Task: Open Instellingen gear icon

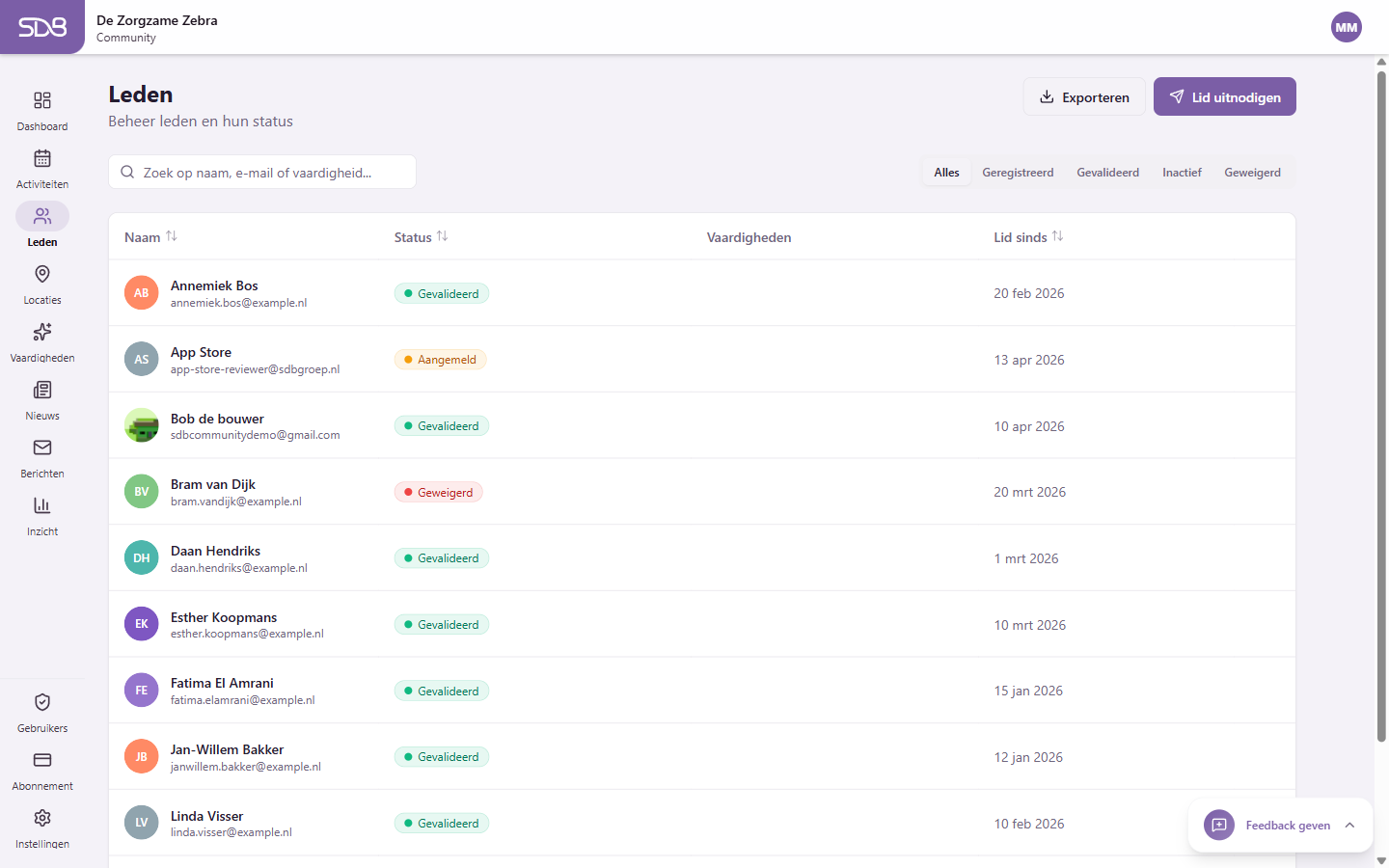Action: [x=42, y=819]
